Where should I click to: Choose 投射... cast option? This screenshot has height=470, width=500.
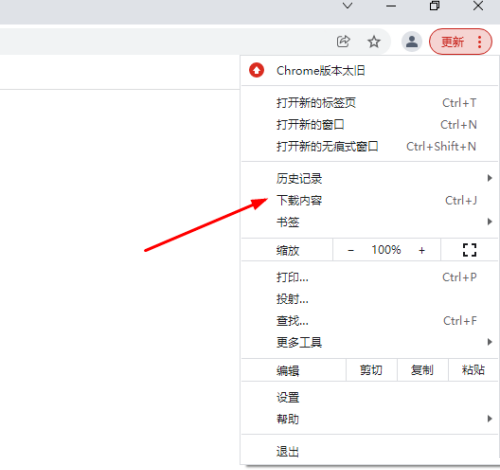point(369,299)
